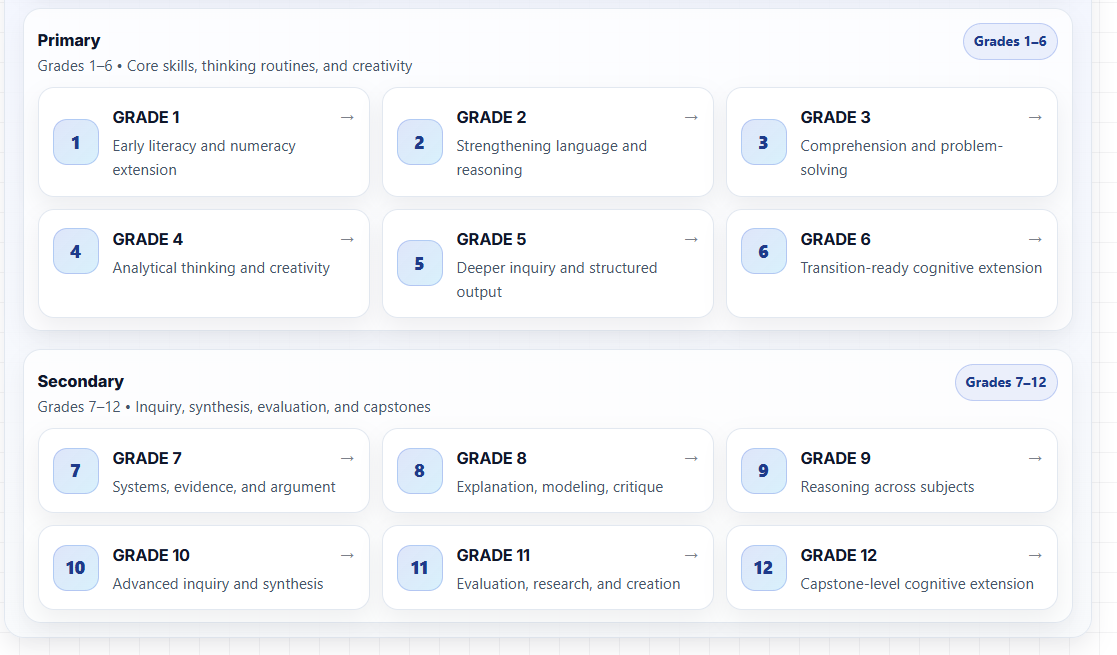Click the Primary section heading
Screen dimensions: 1117x655
click(69, 40)
